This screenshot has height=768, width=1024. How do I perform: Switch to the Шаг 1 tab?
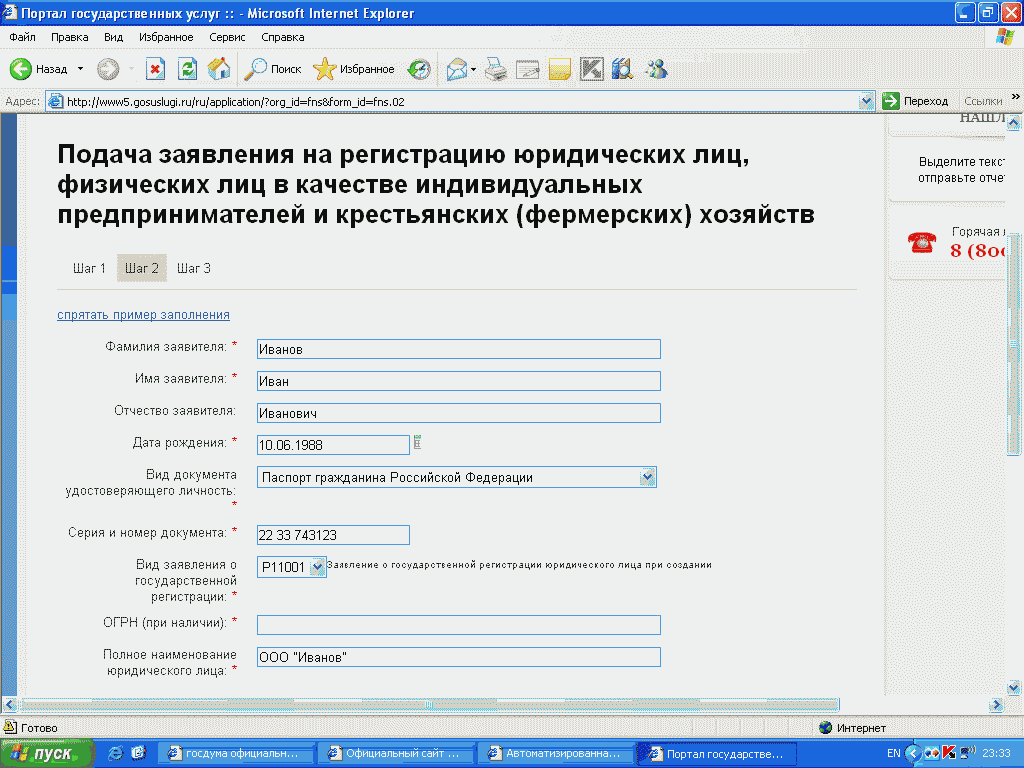pos(89,268)
